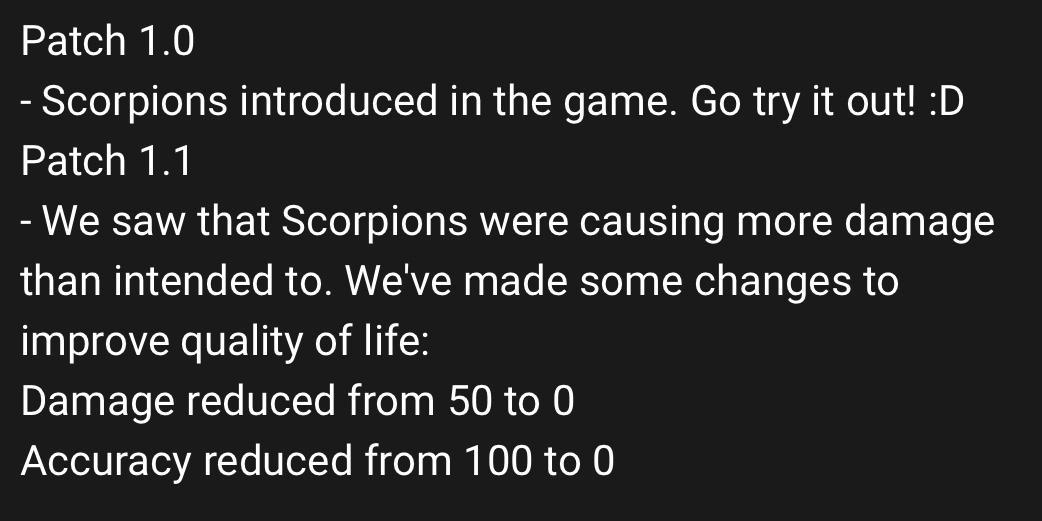1042x521 pixels.
Task: Click the Patch 1.1 heading
Action: 106,161
